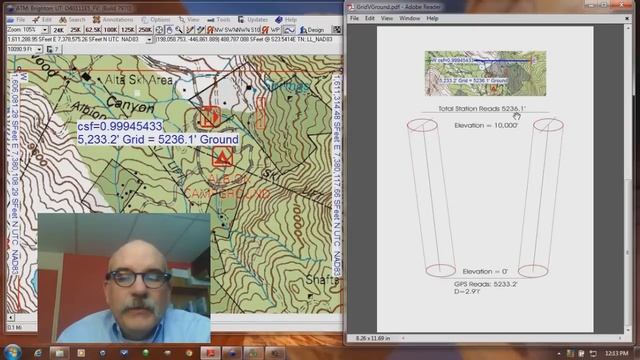Screen dimensions: 640x360
Task: Open Help menu in Adobe Reader
Action: point(432,18)
